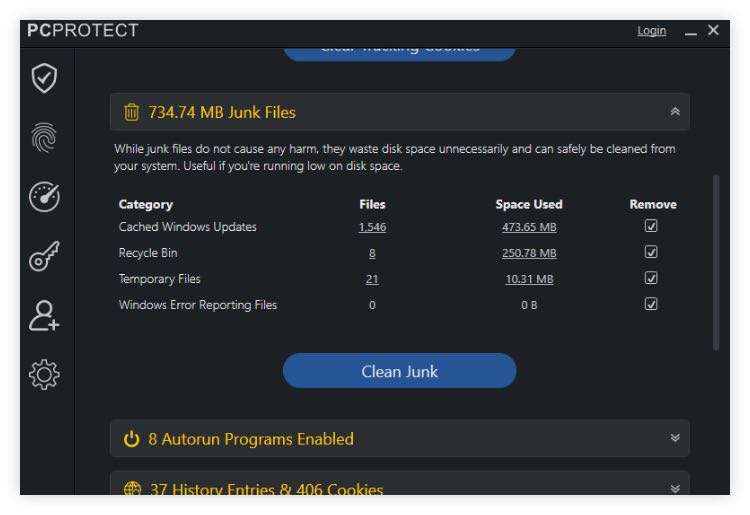This screenshot has width=750, height=515.
Task: Click the vertical scrollbar thumb
Action: tap(716, 262)
